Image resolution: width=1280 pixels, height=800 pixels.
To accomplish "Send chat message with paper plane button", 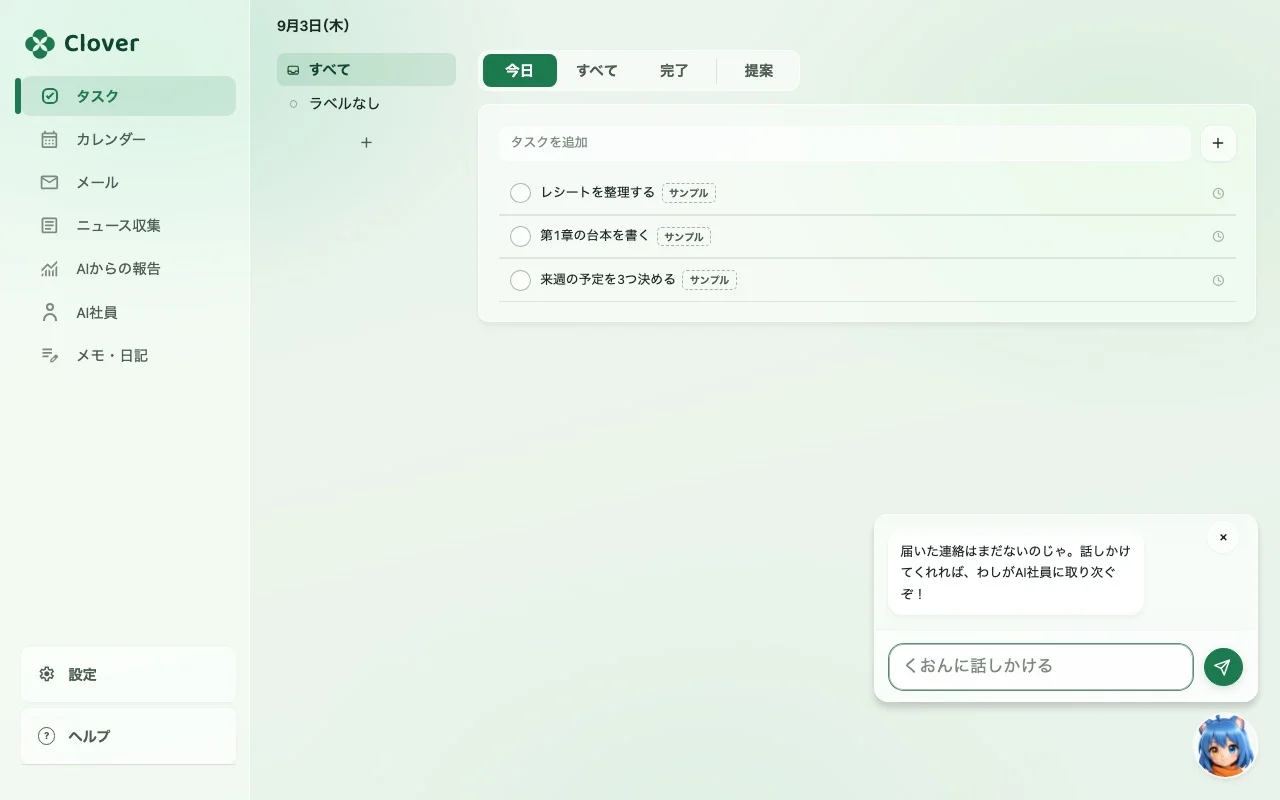I will point(1223,667).
